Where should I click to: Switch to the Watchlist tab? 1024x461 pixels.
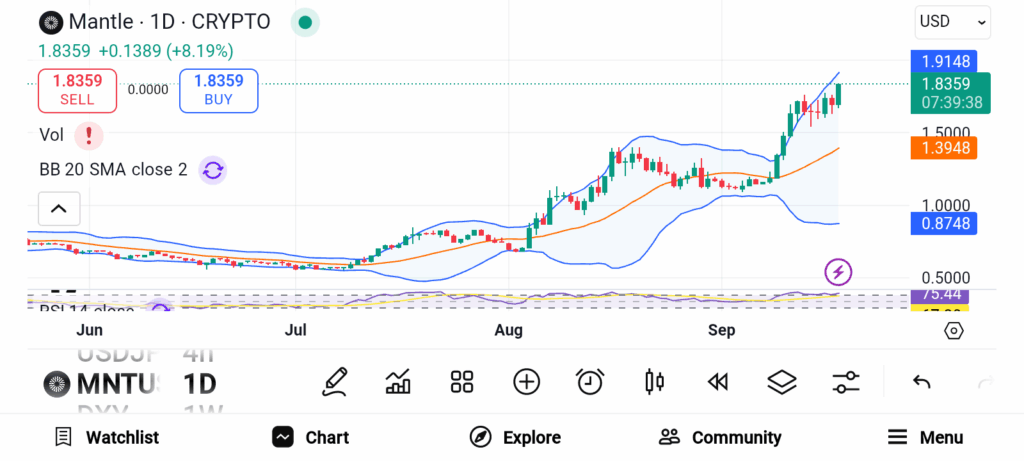click(x=107, y=437)
